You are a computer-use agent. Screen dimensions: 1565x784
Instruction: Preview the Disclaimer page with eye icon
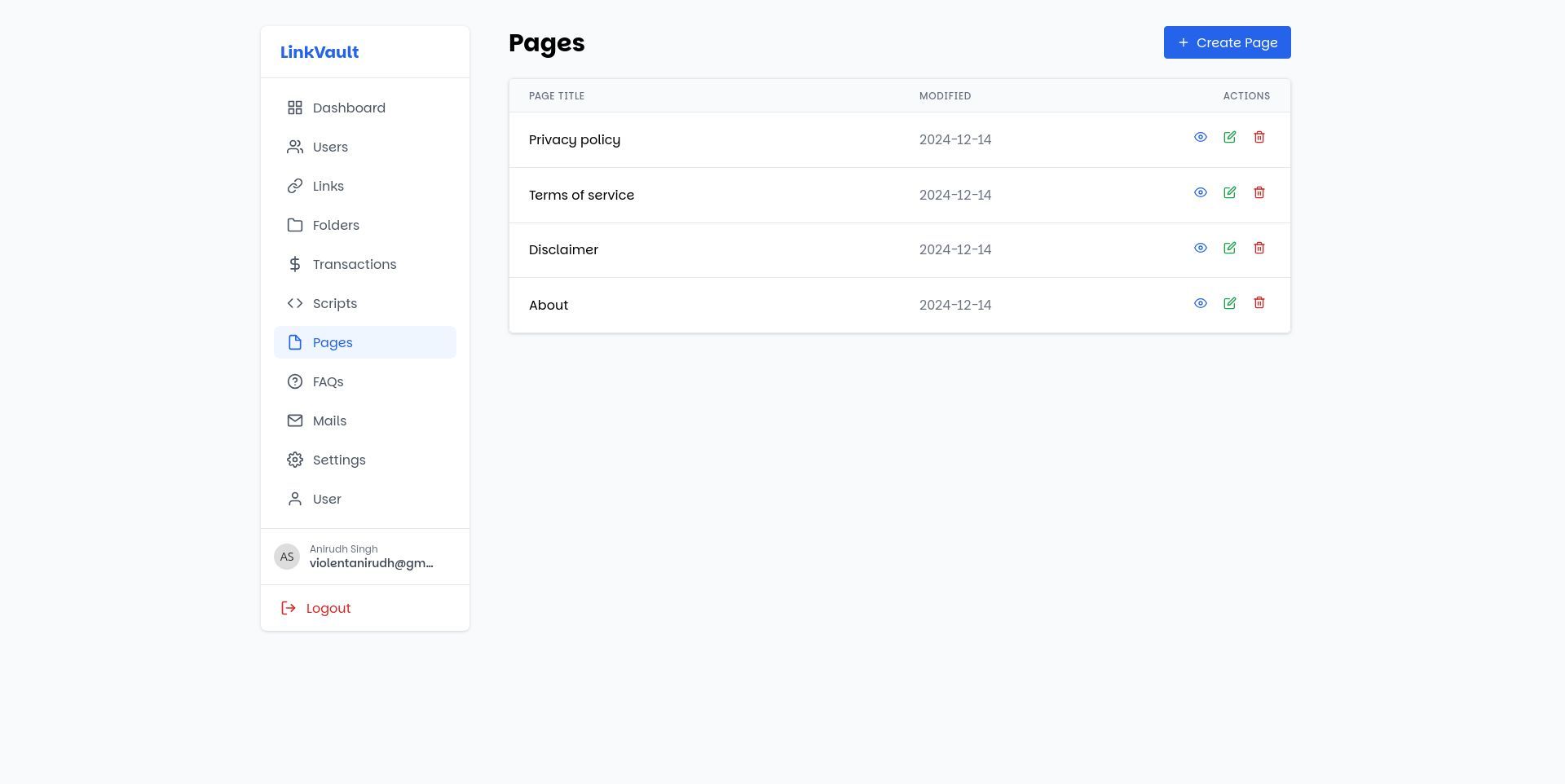(1200, 249)
